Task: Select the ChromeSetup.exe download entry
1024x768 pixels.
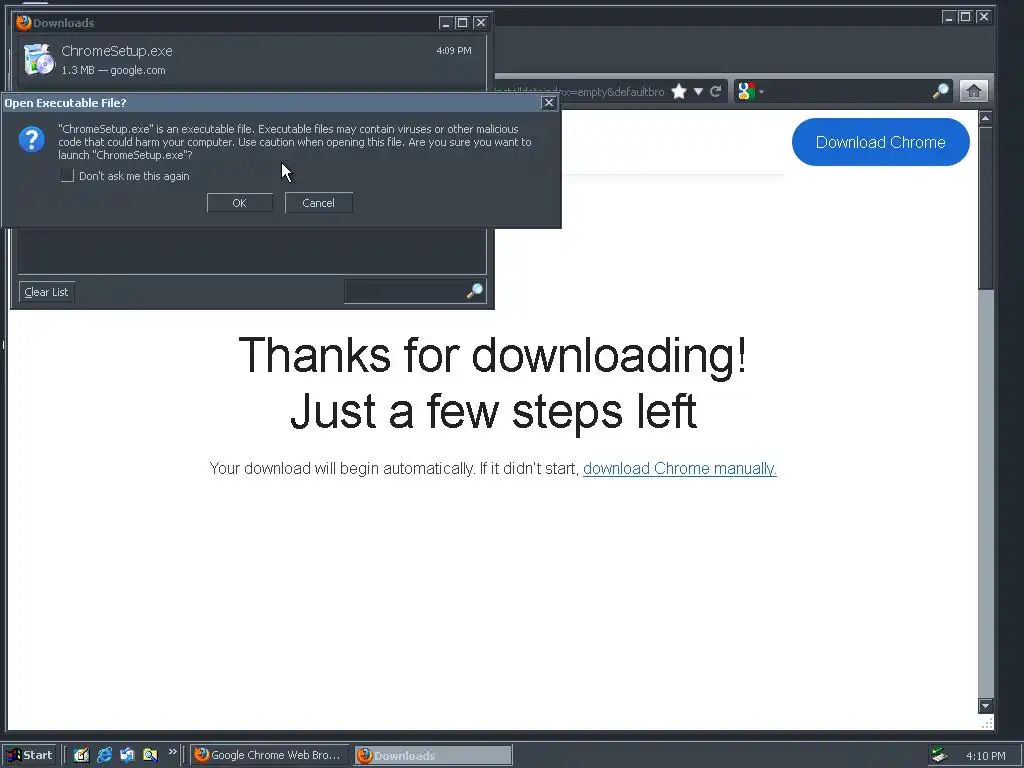Action: [252, 60]
